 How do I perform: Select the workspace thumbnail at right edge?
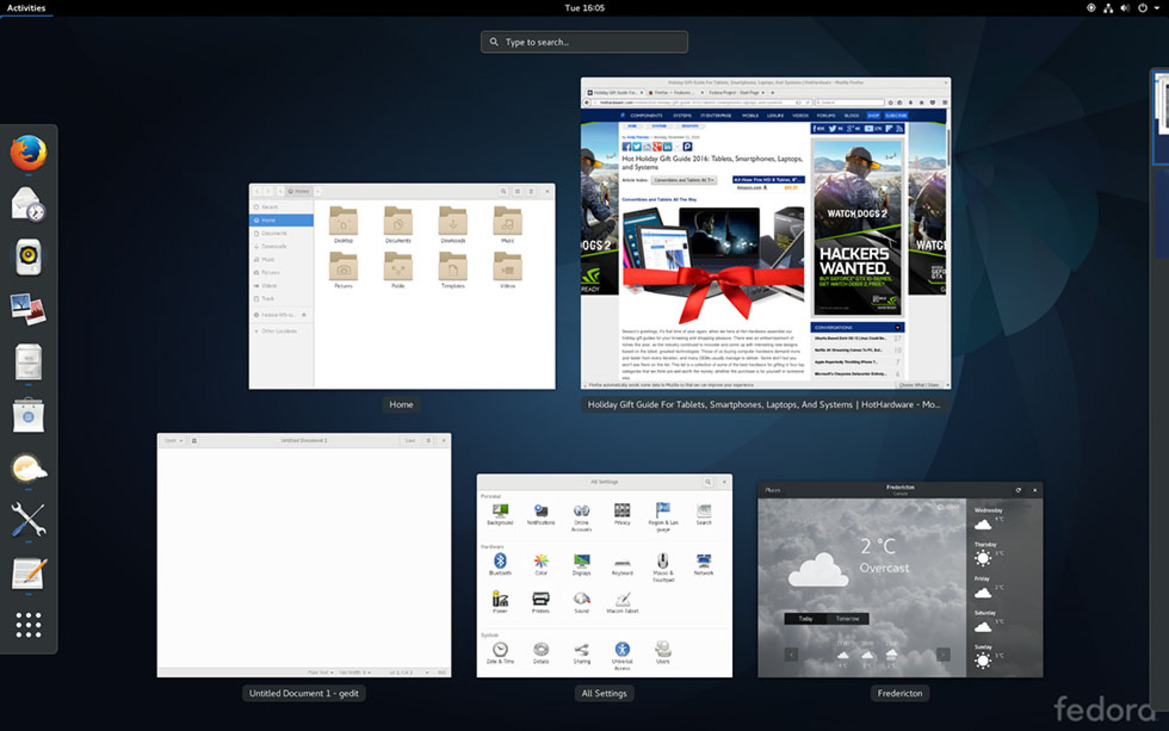[x=1160, y=117]
